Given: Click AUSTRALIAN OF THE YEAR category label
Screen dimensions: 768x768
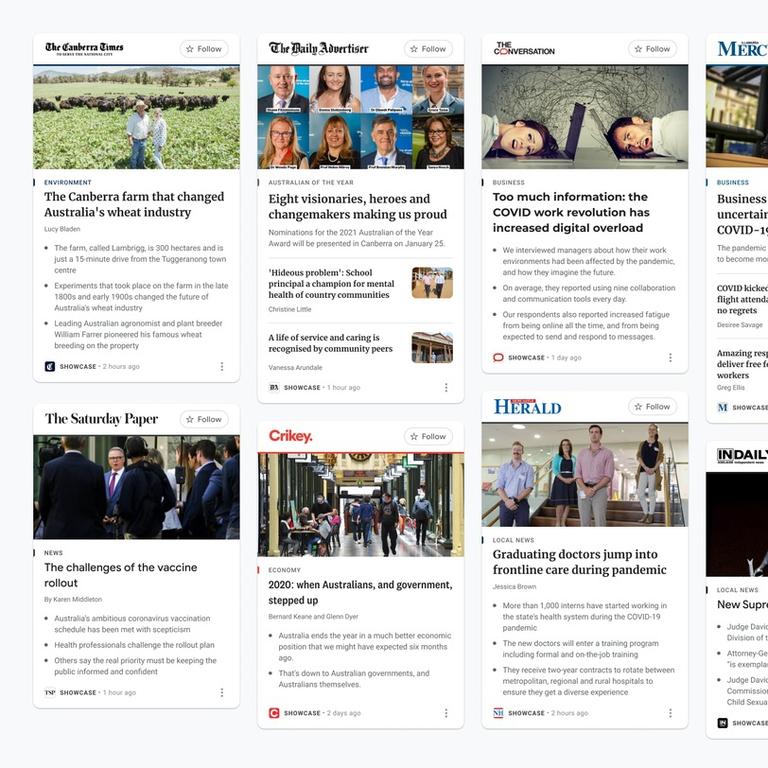Looking at the screenshot, I should pos(311,182).
